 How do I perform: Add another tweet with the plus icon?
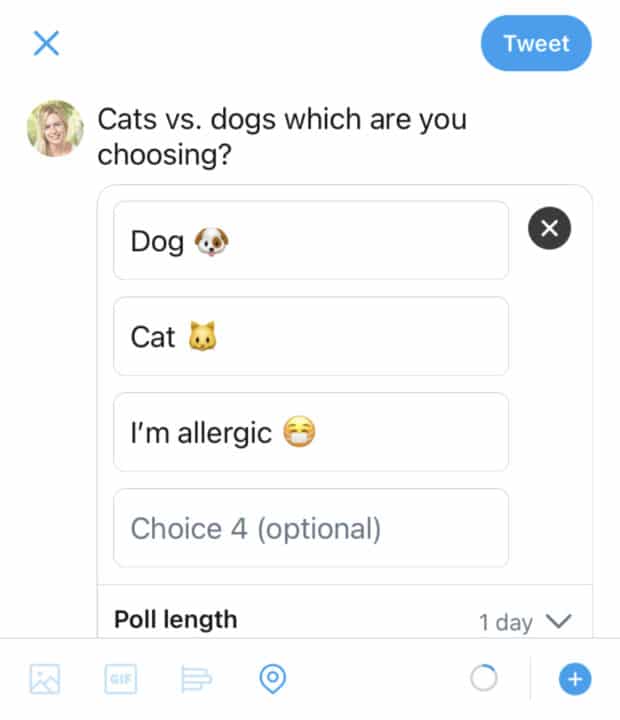click(x=574, y=680)
